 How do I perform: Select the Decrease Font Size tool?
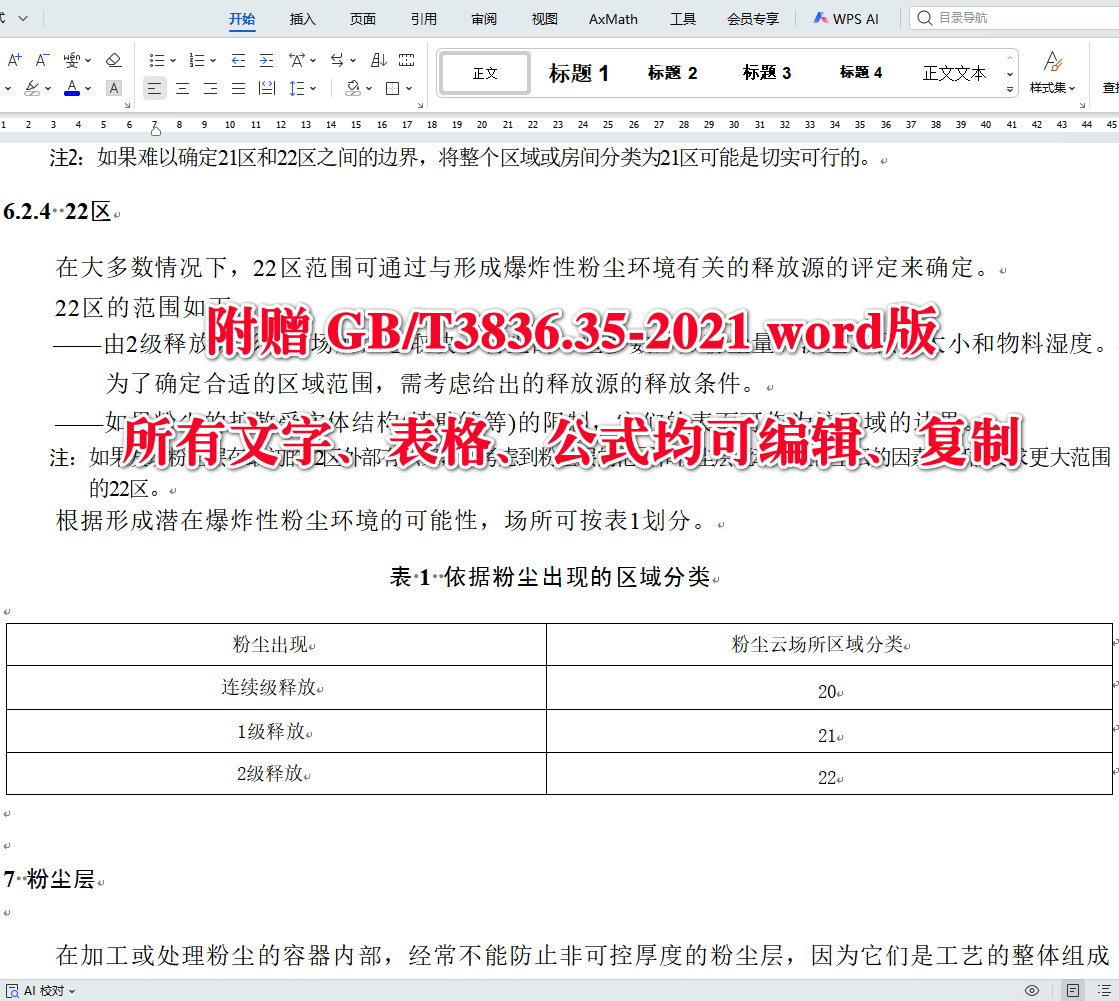41,60
